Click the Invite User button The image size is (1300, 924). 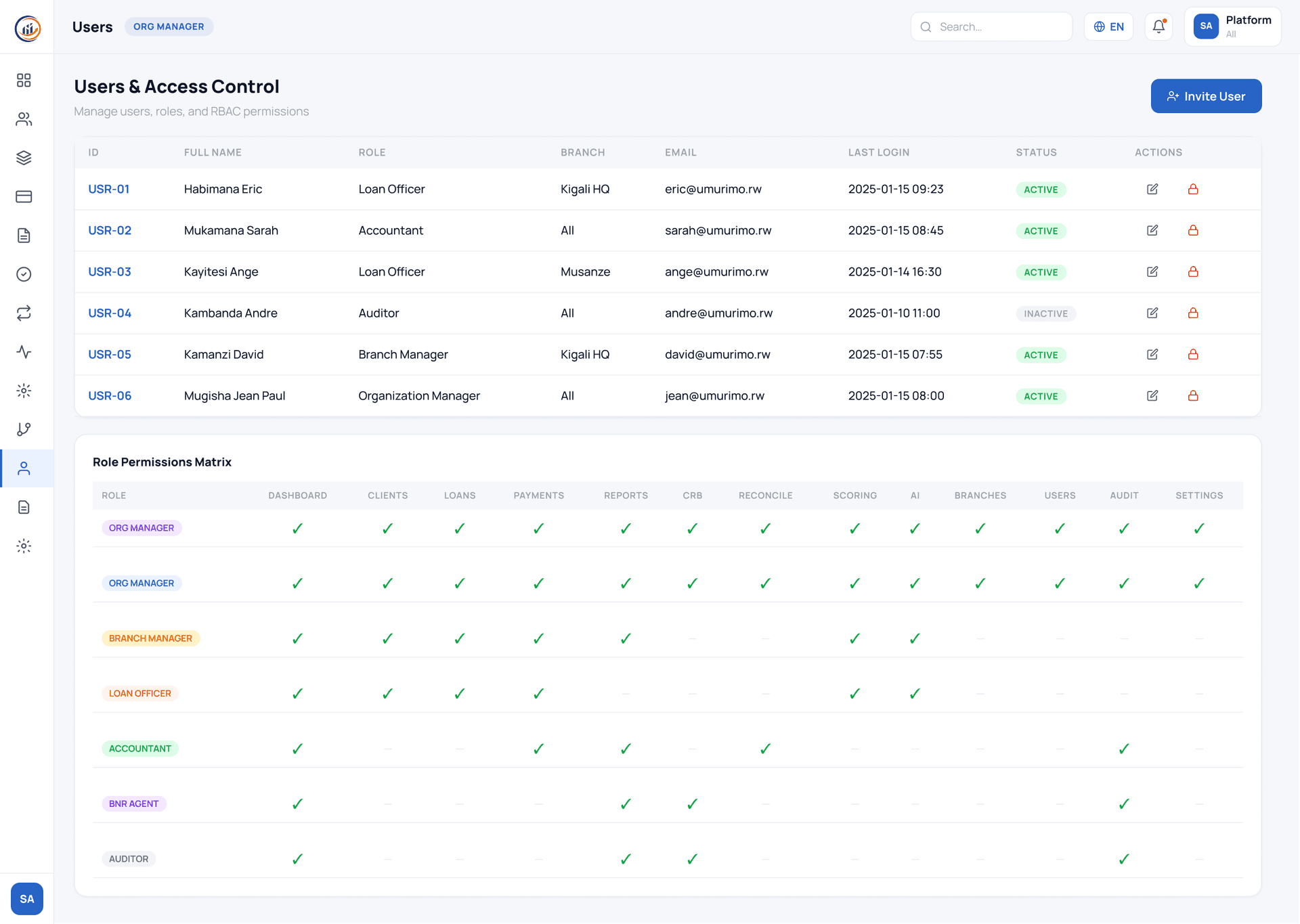coord(1206,96)
